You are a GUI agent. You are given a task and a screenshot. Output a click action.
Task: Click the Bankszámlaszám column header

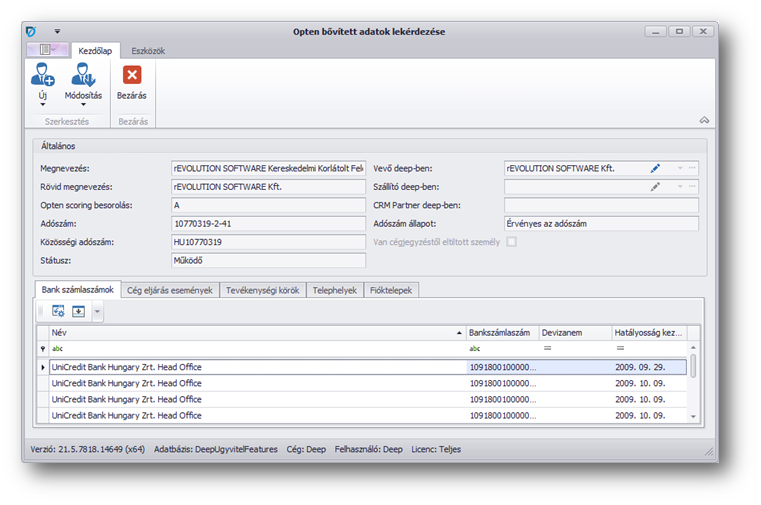pos(500,332)
